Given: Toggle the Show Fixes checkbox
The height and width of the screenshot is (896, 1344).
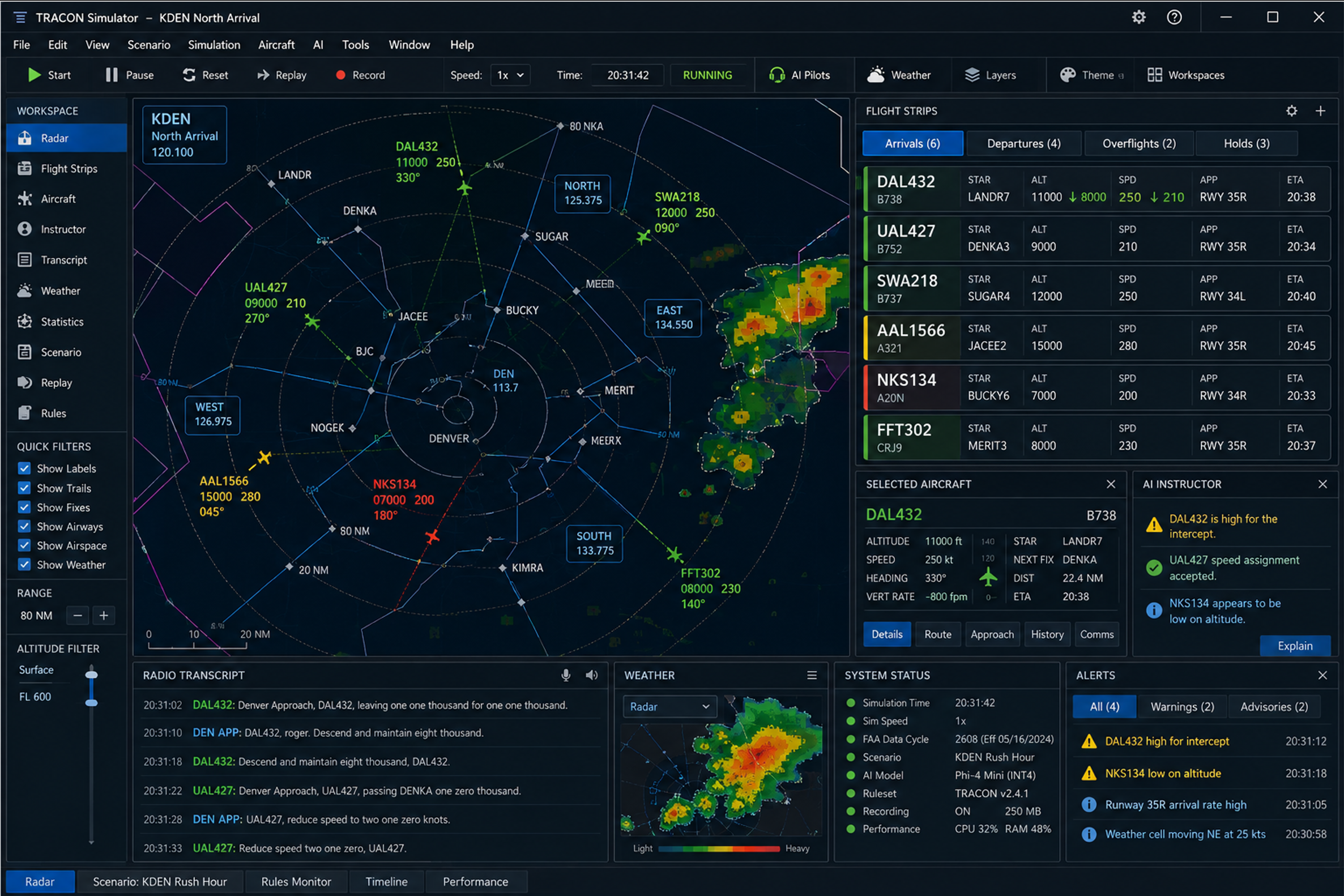Looking at the screenshot, I should coord(24,507).
